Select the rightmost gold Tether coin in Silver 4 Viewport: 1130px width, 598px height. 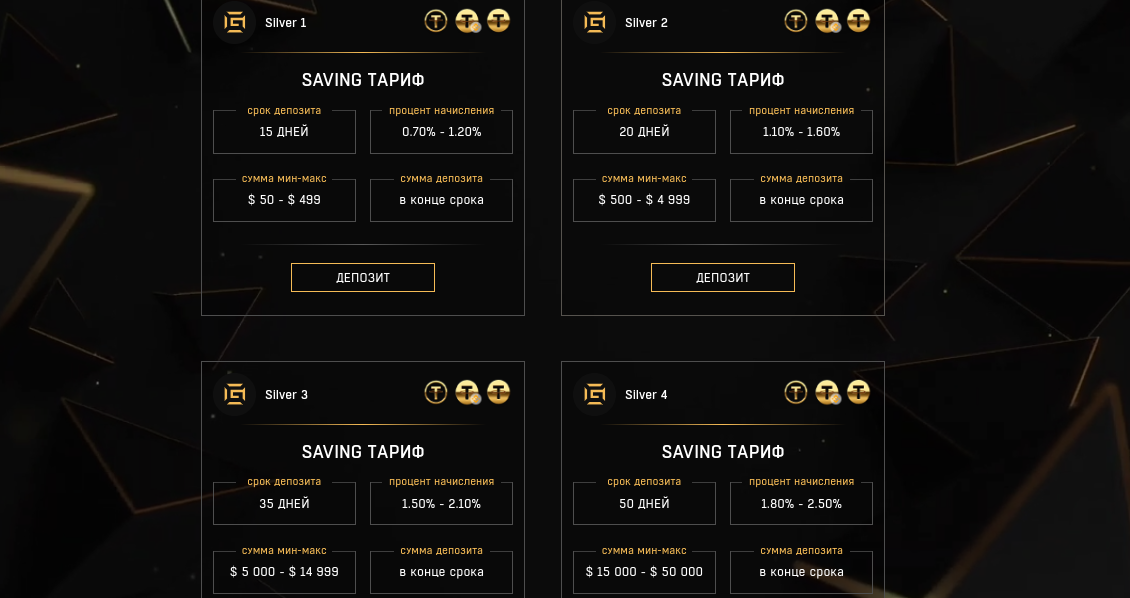[x=858, y=393]
